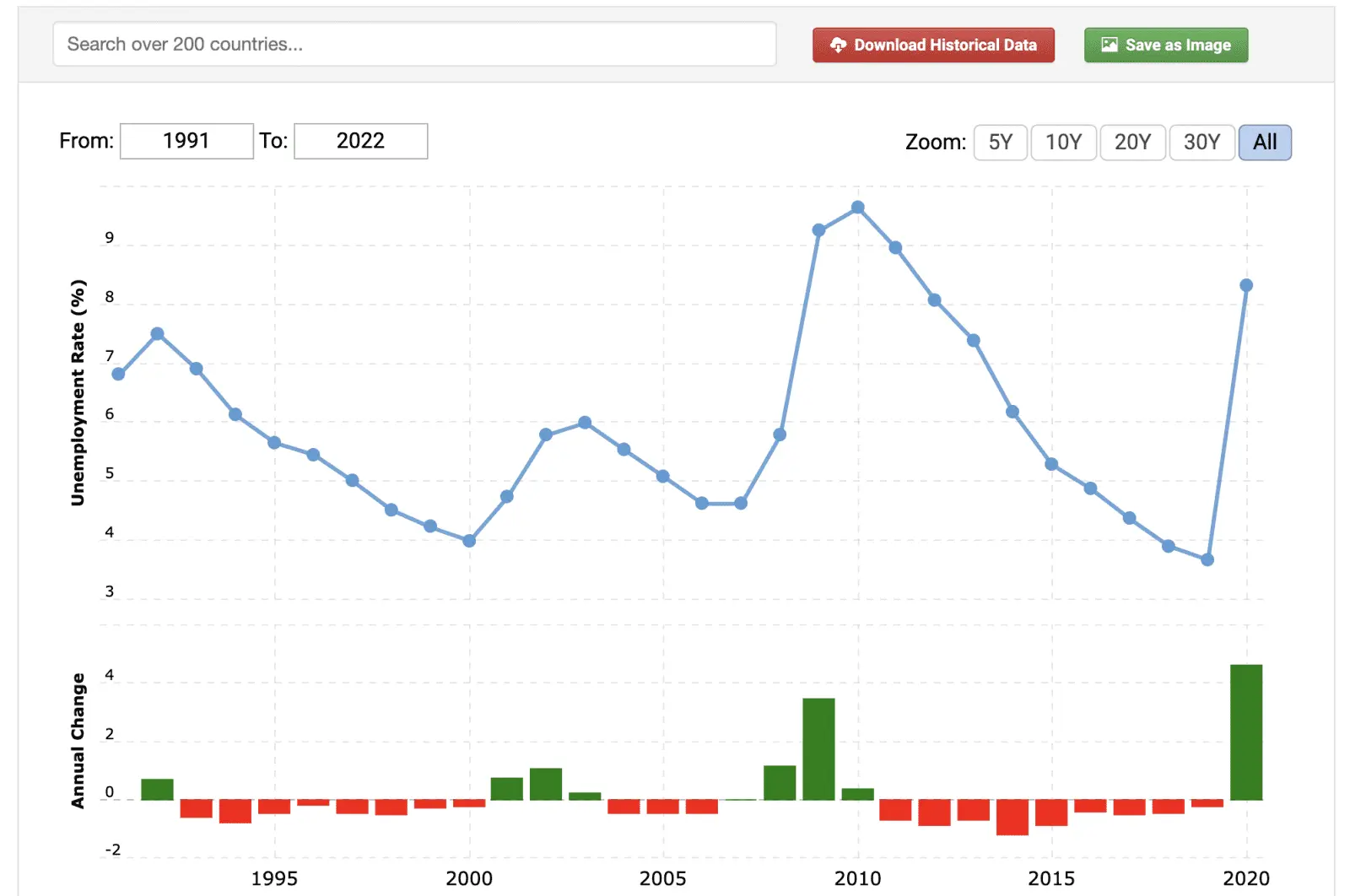This screenshot has width=1350, height=896.
Task: Click the tall green 2020 annual change bar
Action: [x=1246, y=731]
